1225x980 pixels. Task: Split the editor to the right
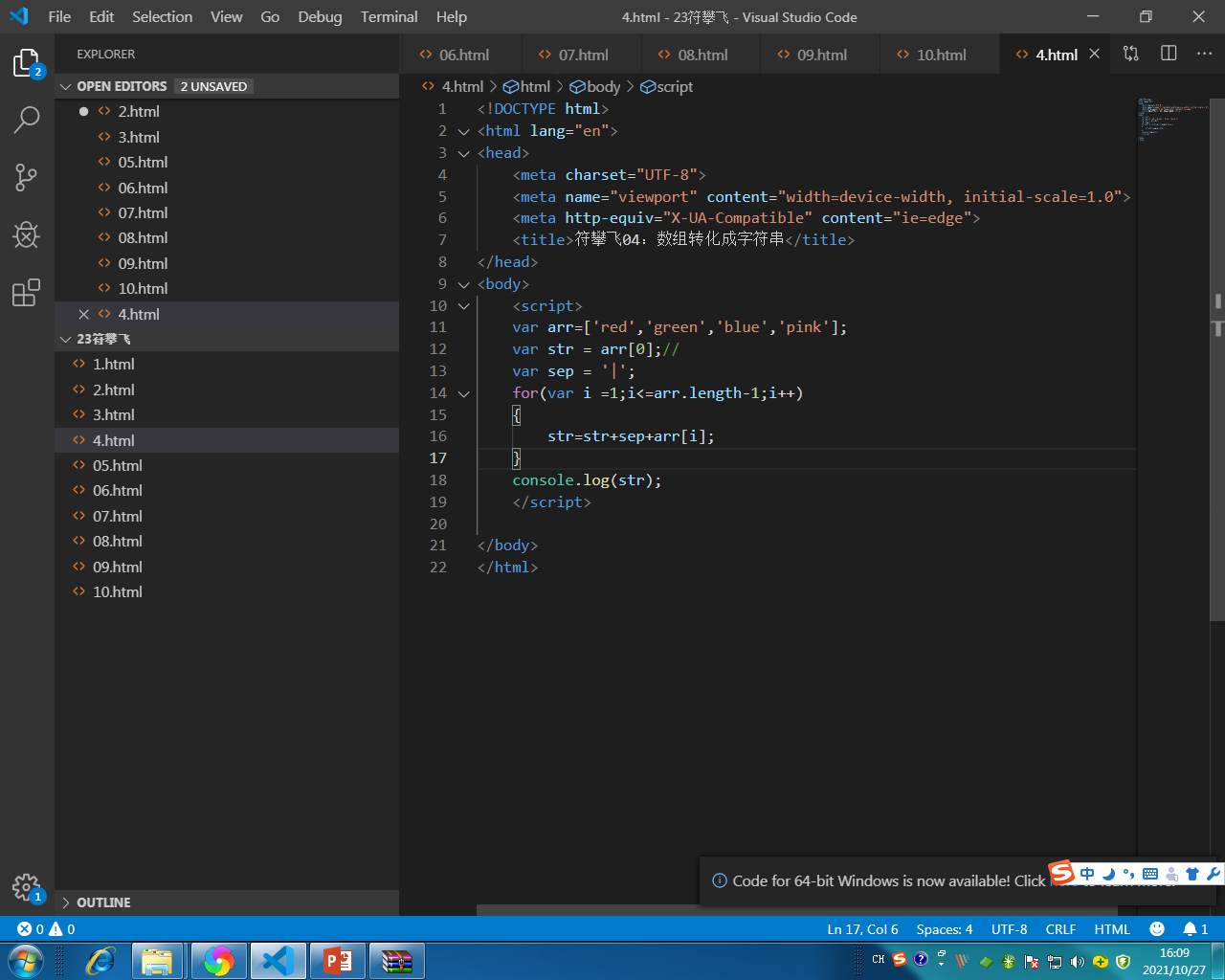(1169, 54)
